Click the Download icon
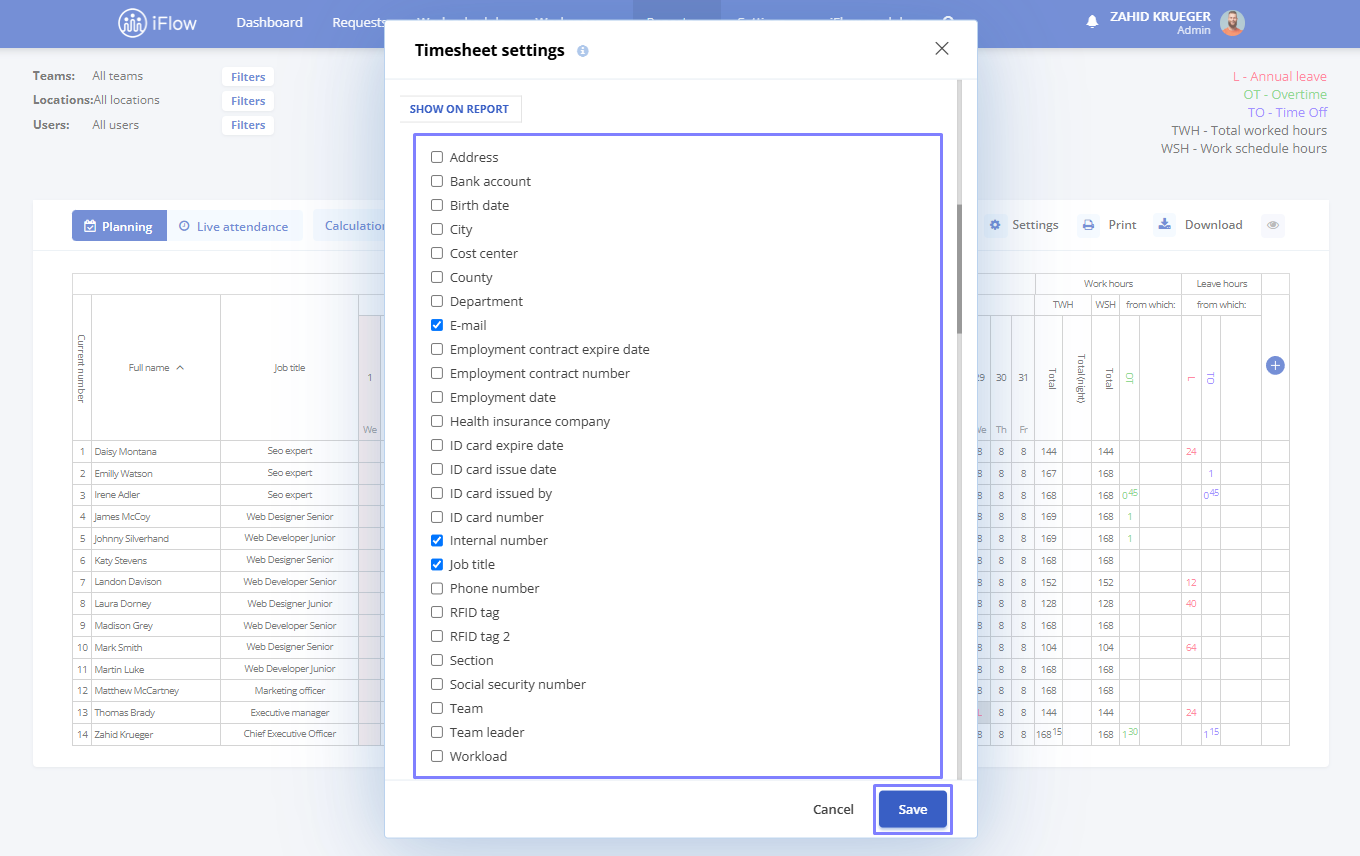 click(1164, 224)
